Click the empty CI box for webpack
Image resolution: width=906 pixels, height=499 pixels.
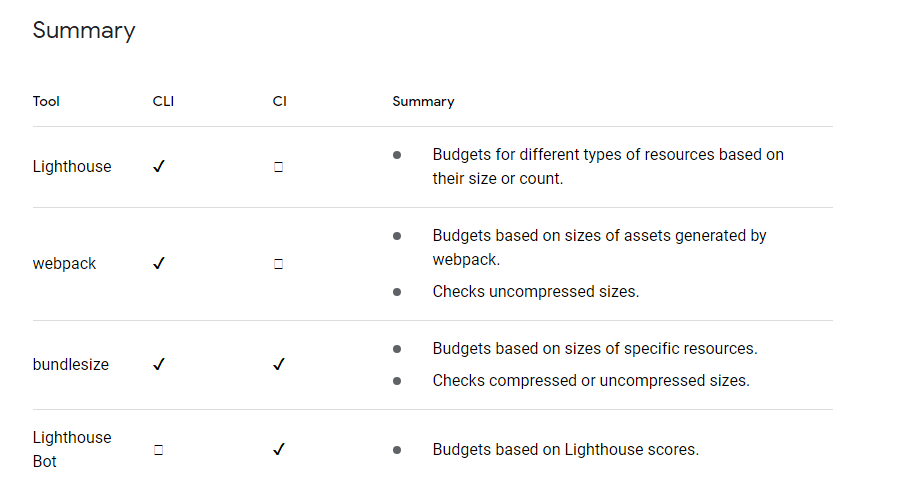pos(278,264)
